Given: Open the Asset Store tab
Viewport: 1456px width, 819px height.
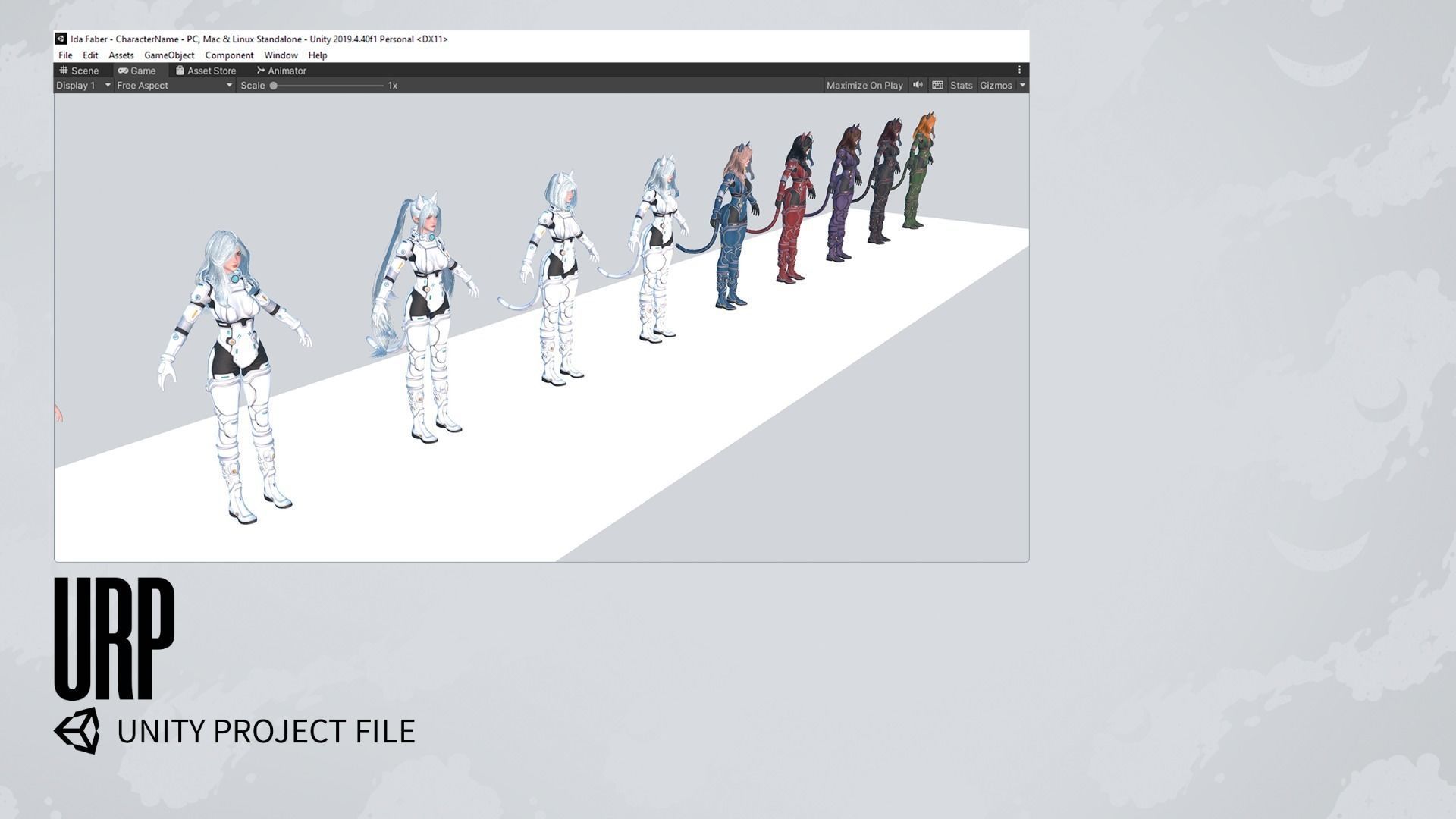Looking at the screenshot, I should [206, 71].
